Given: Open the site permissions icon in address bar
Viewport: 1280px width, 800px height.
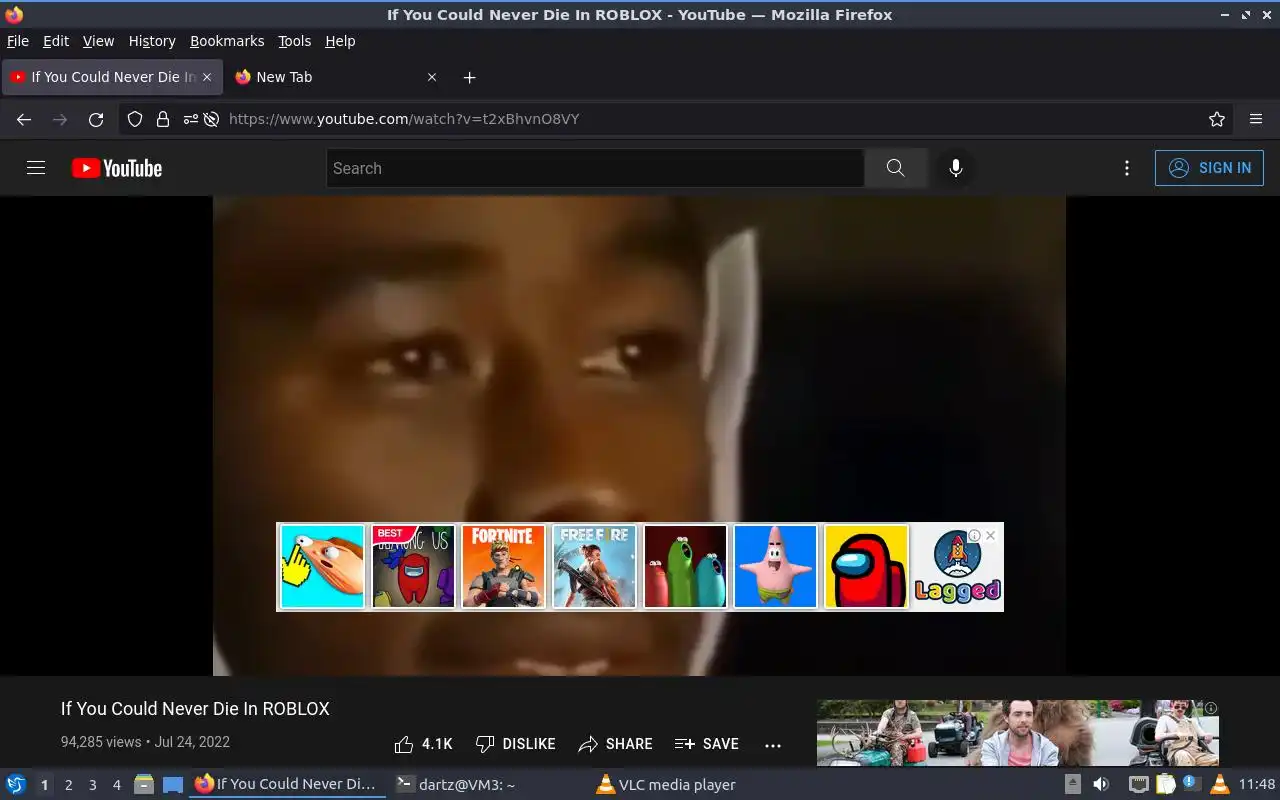Looking at the screenshot, I should point(190,119).
